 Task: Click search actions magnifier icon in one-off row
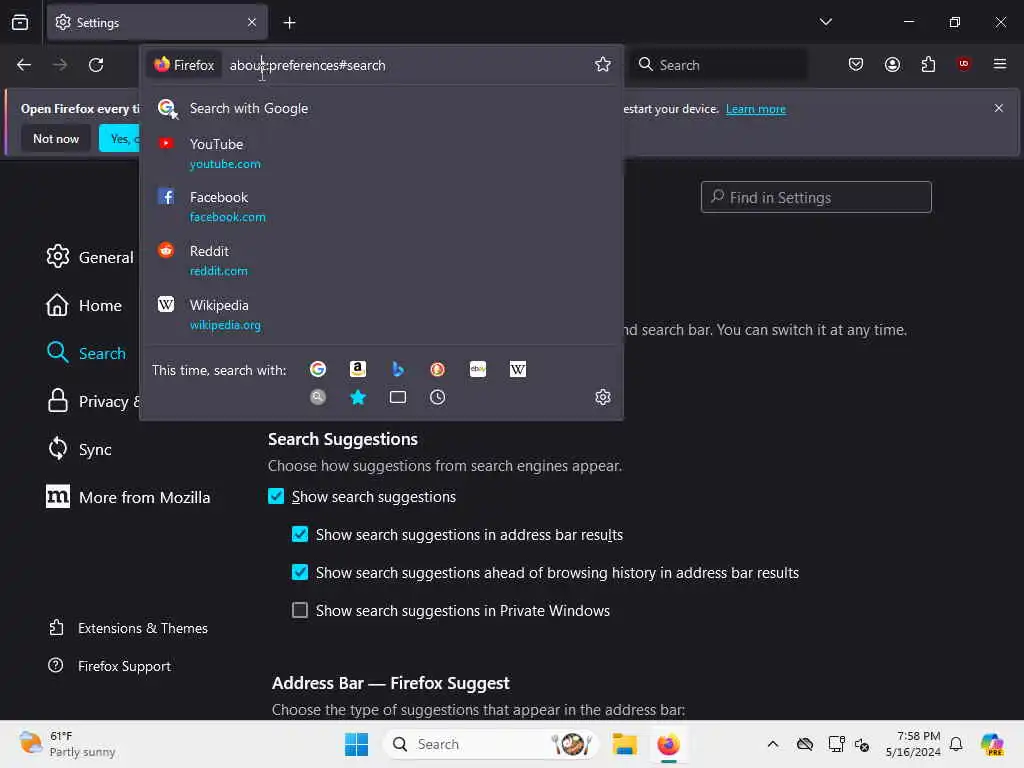point(318,397)
